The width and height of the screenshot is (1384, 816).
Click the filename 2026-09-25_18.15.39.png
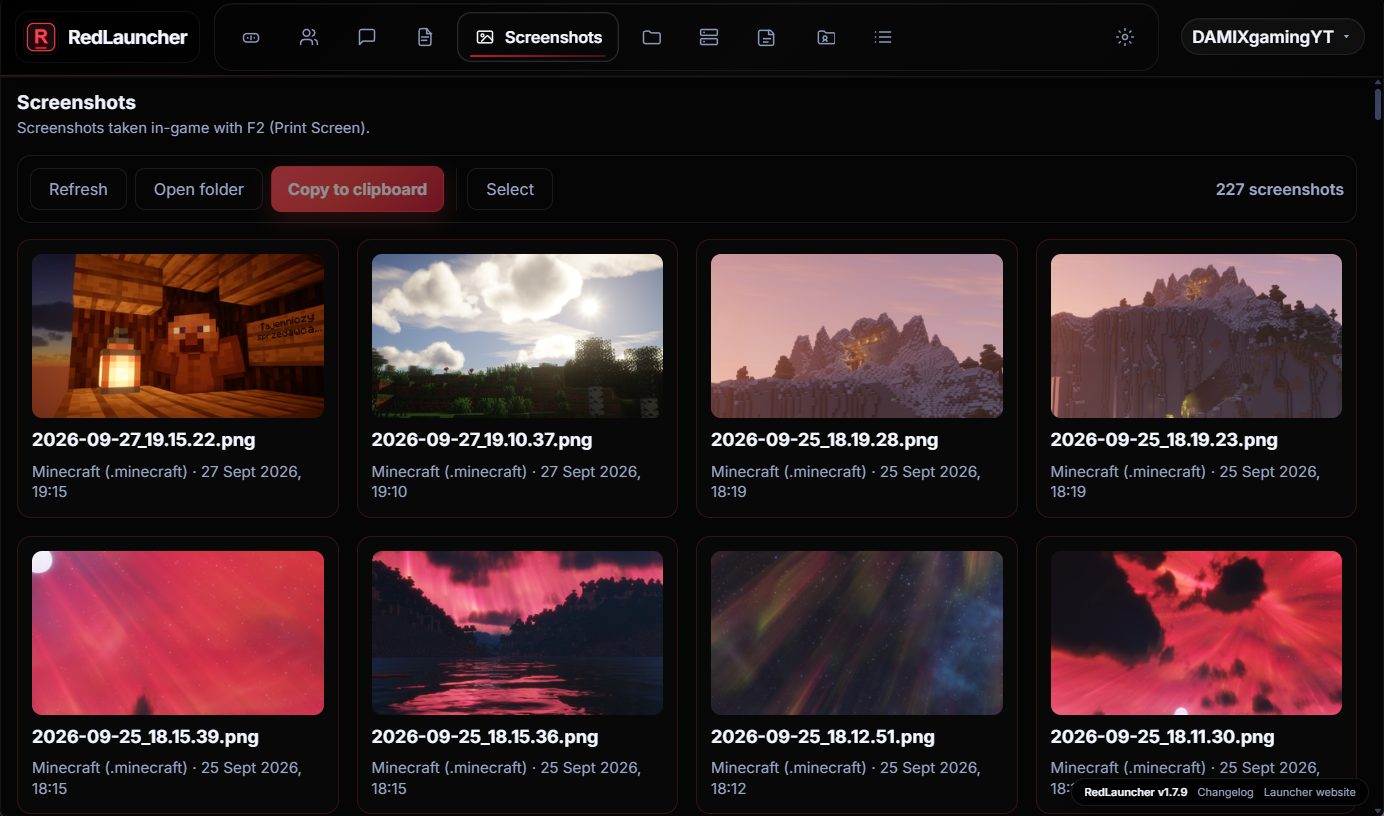coord(145,737)
